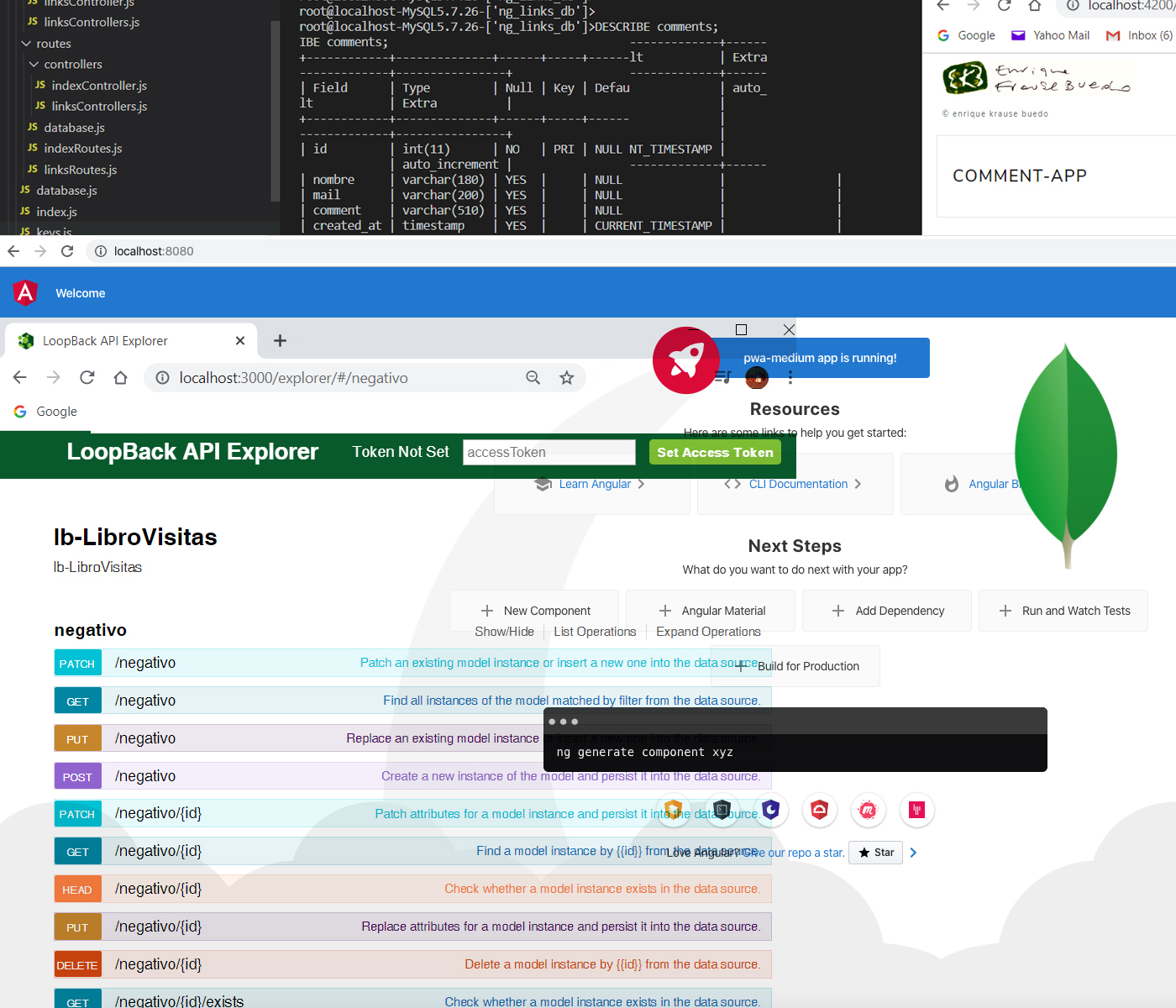Viewport: 1176px width, 1008px height.
Task: Open the CLI Documentation link
Action: (798, 484)
